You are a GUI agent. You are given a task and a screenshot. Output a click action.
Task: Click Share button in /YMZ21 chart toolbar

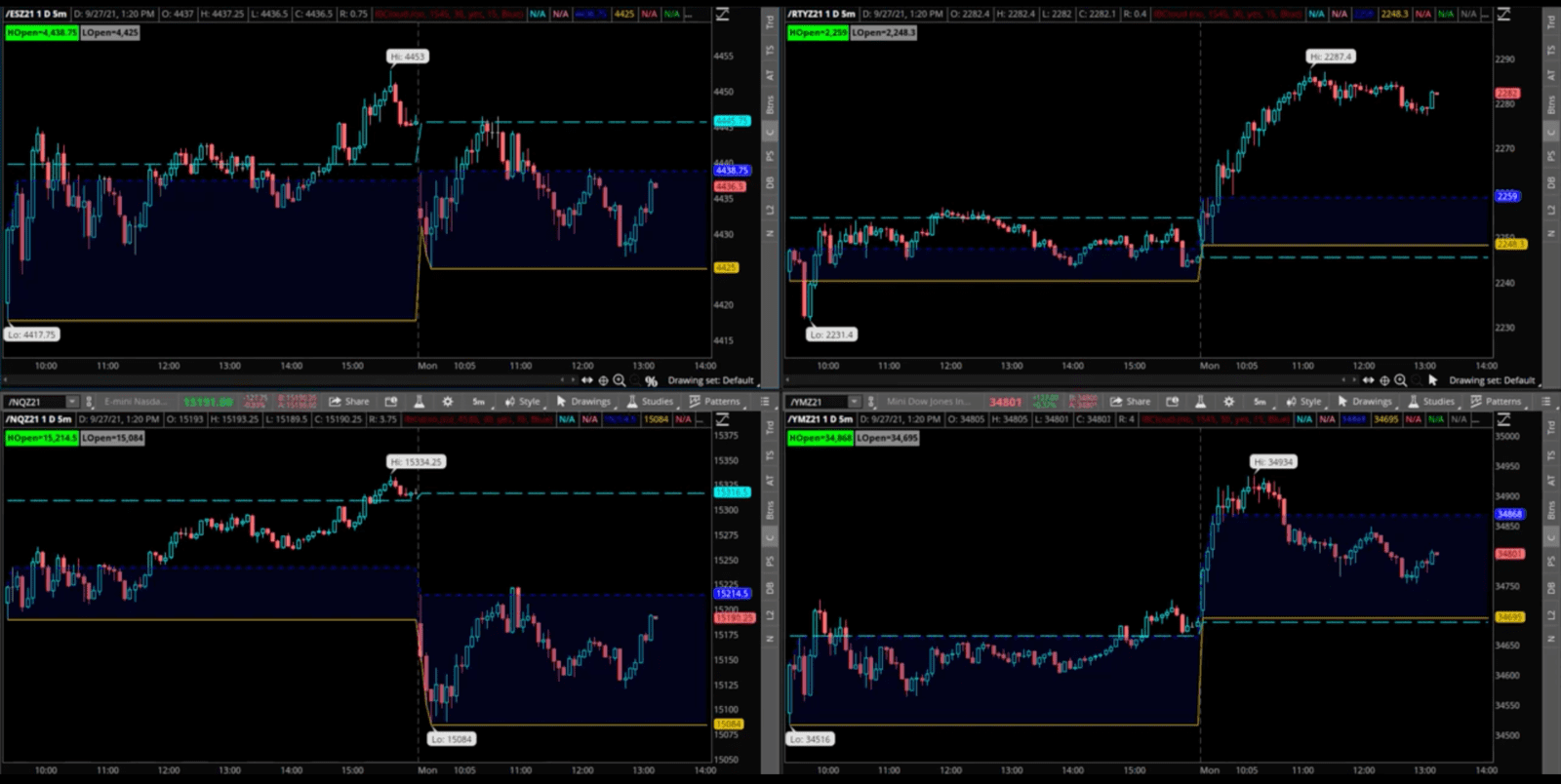(x=1131, y=402)
